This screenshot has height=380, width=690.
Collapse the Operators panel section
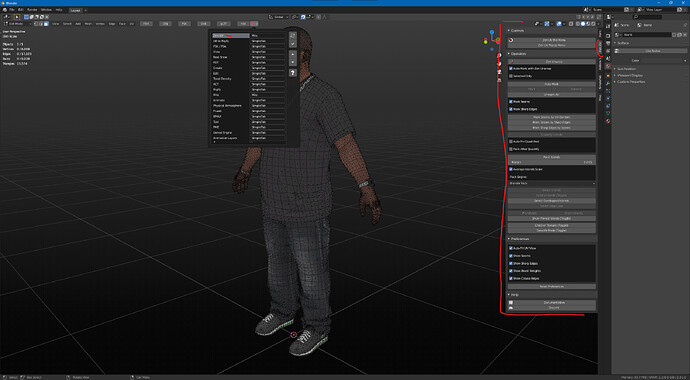508,54
